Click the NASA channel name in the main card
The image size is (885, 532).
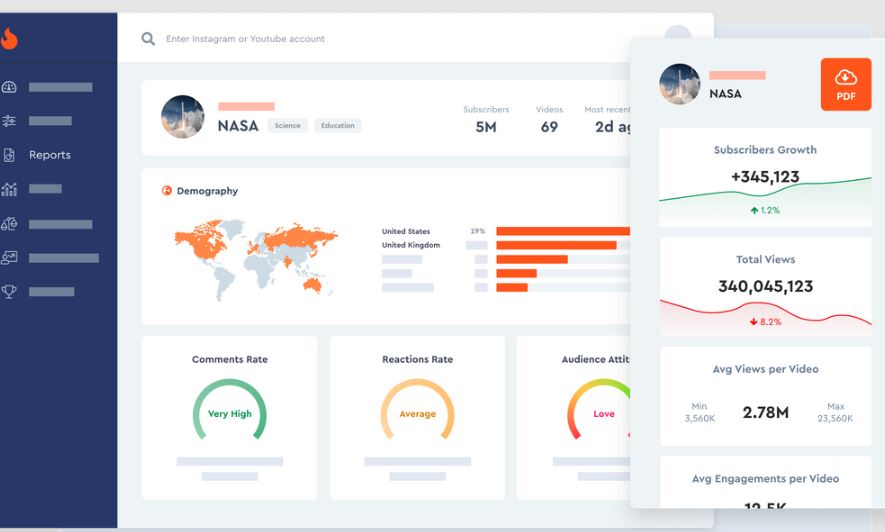[x=238, y=126]
